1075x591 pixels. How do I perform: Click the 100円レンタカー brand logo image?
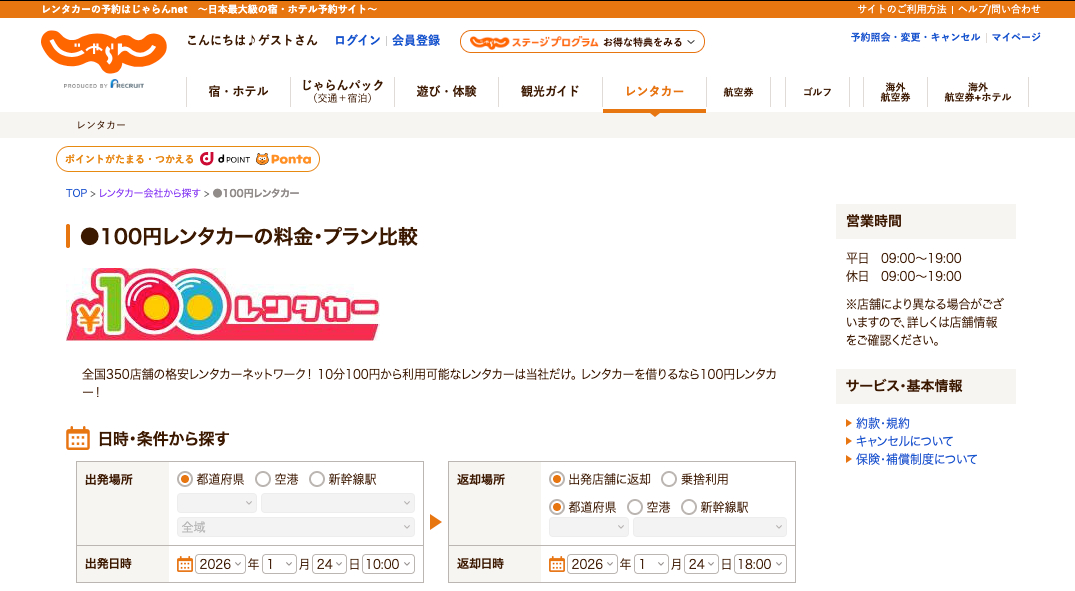click(223, 306)
